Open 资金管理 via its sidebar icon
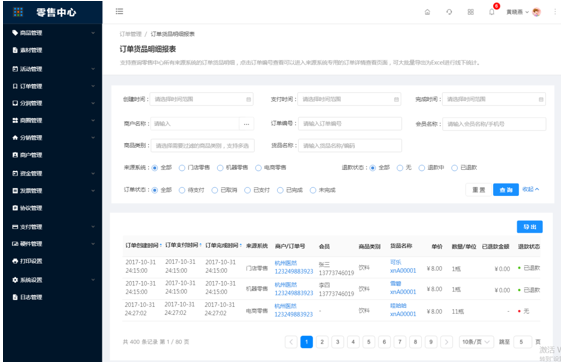This screenshot has height=362, width=562. pyautogui.click(x=15, y=173)
